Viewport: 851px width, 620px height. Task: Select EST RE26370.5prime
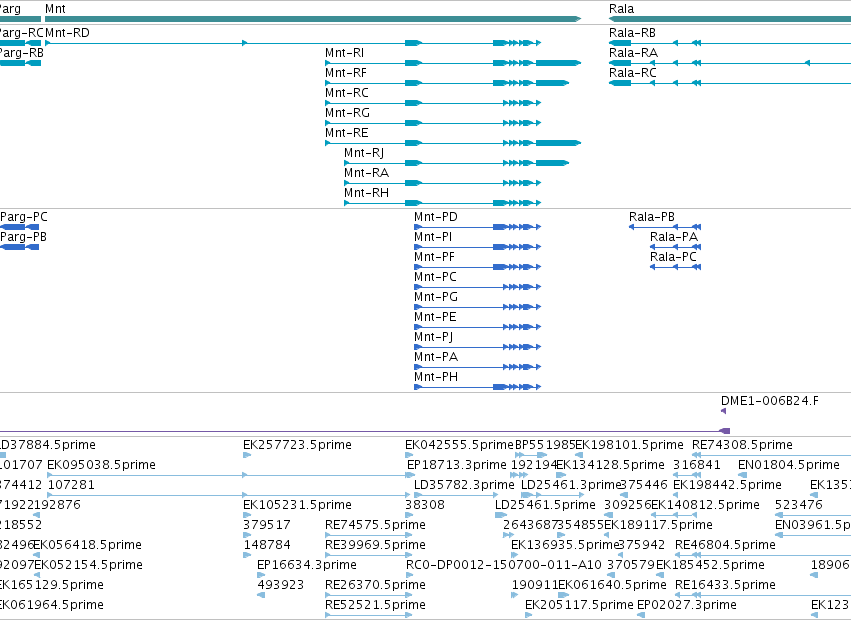[x=375, y=585]
